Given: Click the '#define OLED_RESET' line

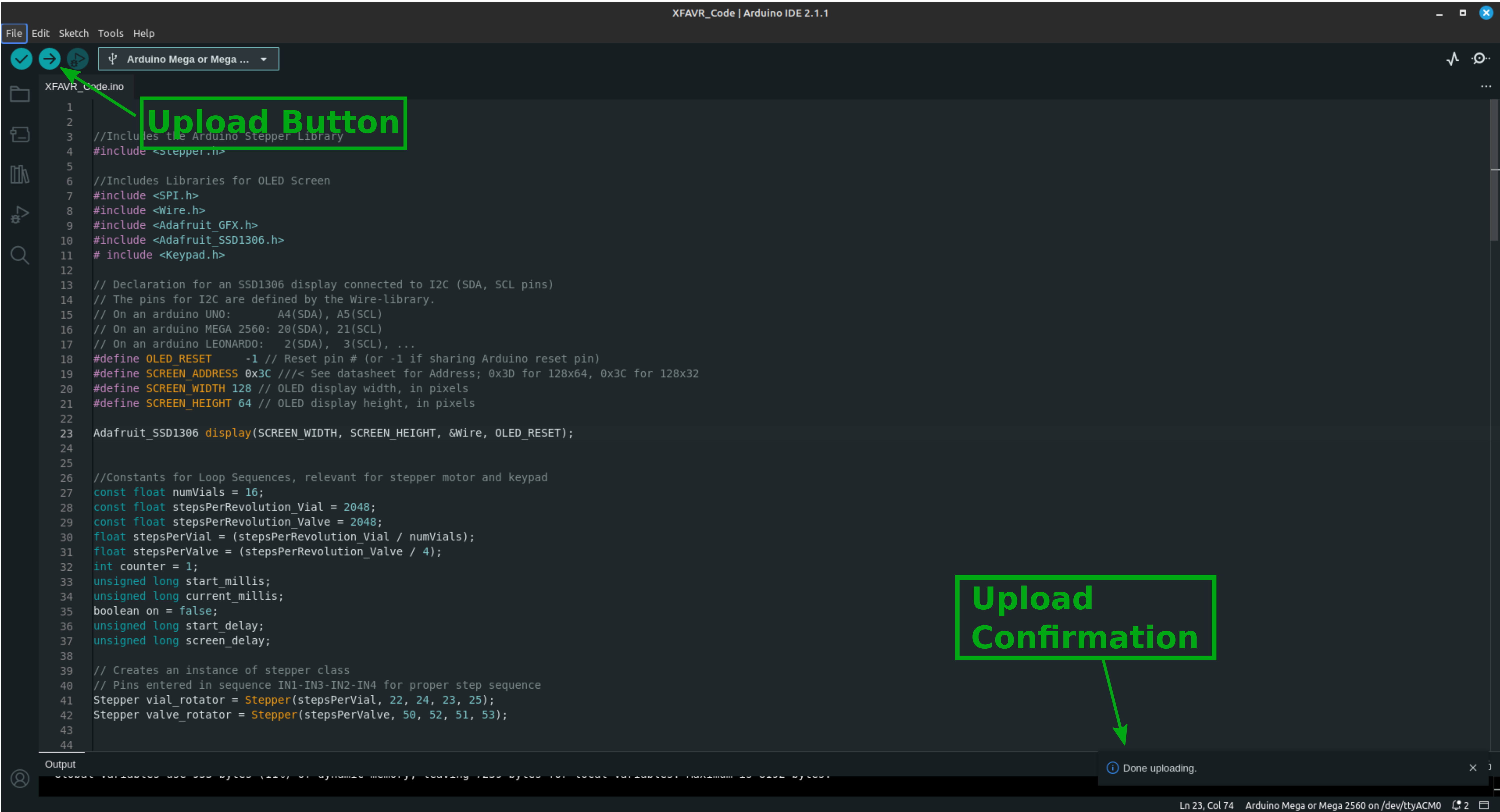Looking at the screenshot, I should click(346, 359).
